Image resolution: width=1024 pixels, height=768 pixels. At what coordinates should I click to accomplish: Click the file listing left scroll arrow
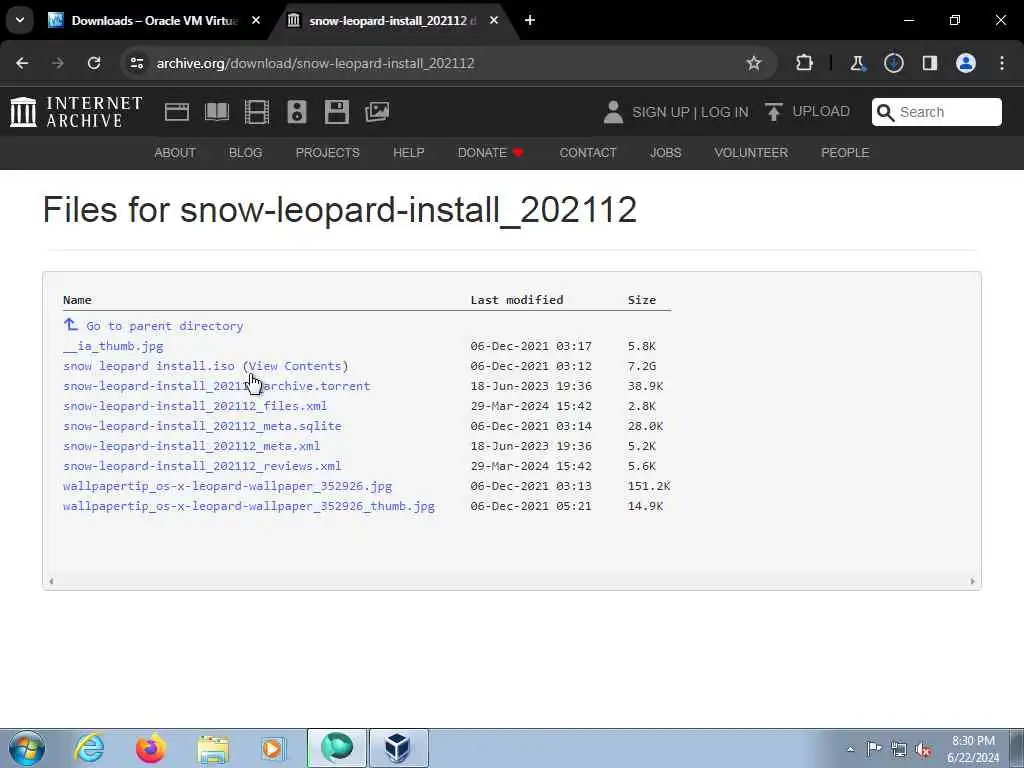51,581
